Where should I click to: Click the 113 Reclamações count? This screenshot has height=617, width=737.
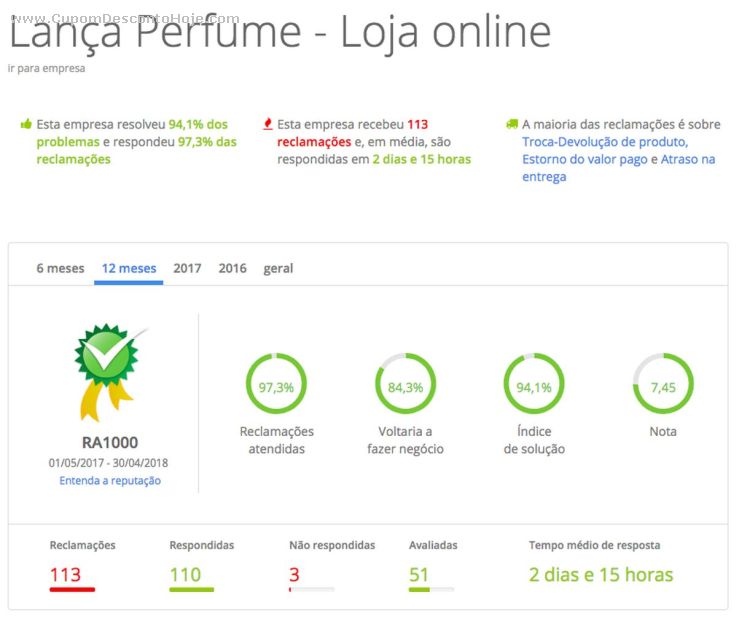point(65,575)
